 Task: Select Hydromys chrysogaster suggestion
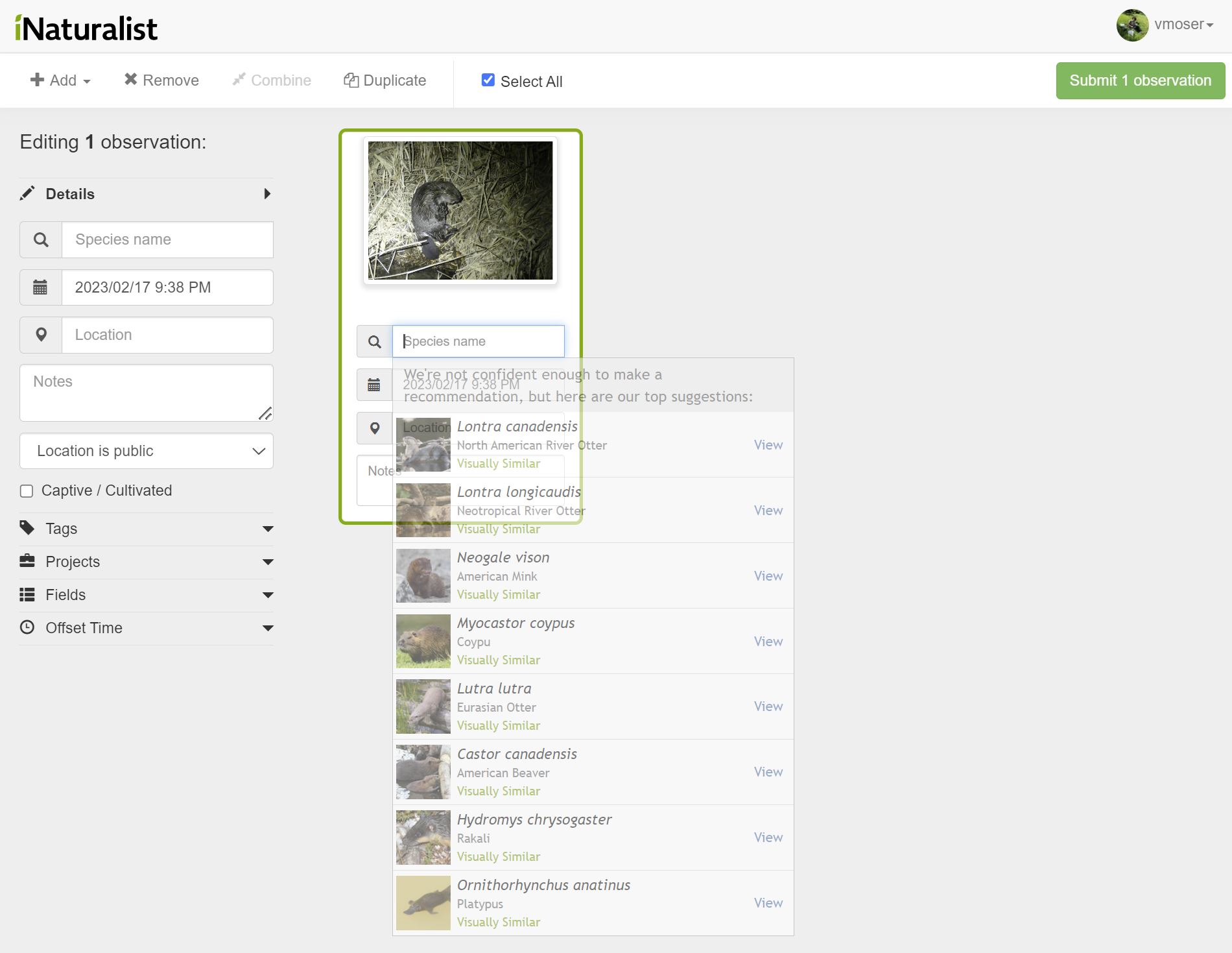(593, 838)
